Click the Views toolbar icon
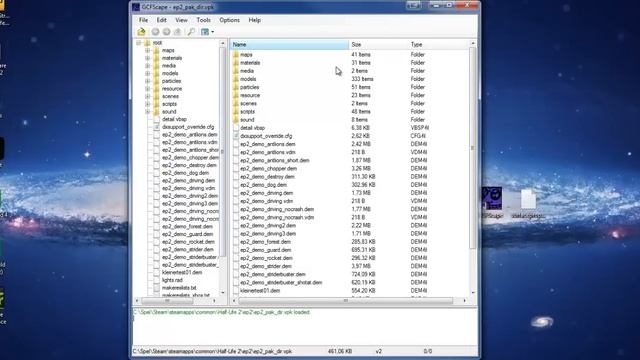 205,31
